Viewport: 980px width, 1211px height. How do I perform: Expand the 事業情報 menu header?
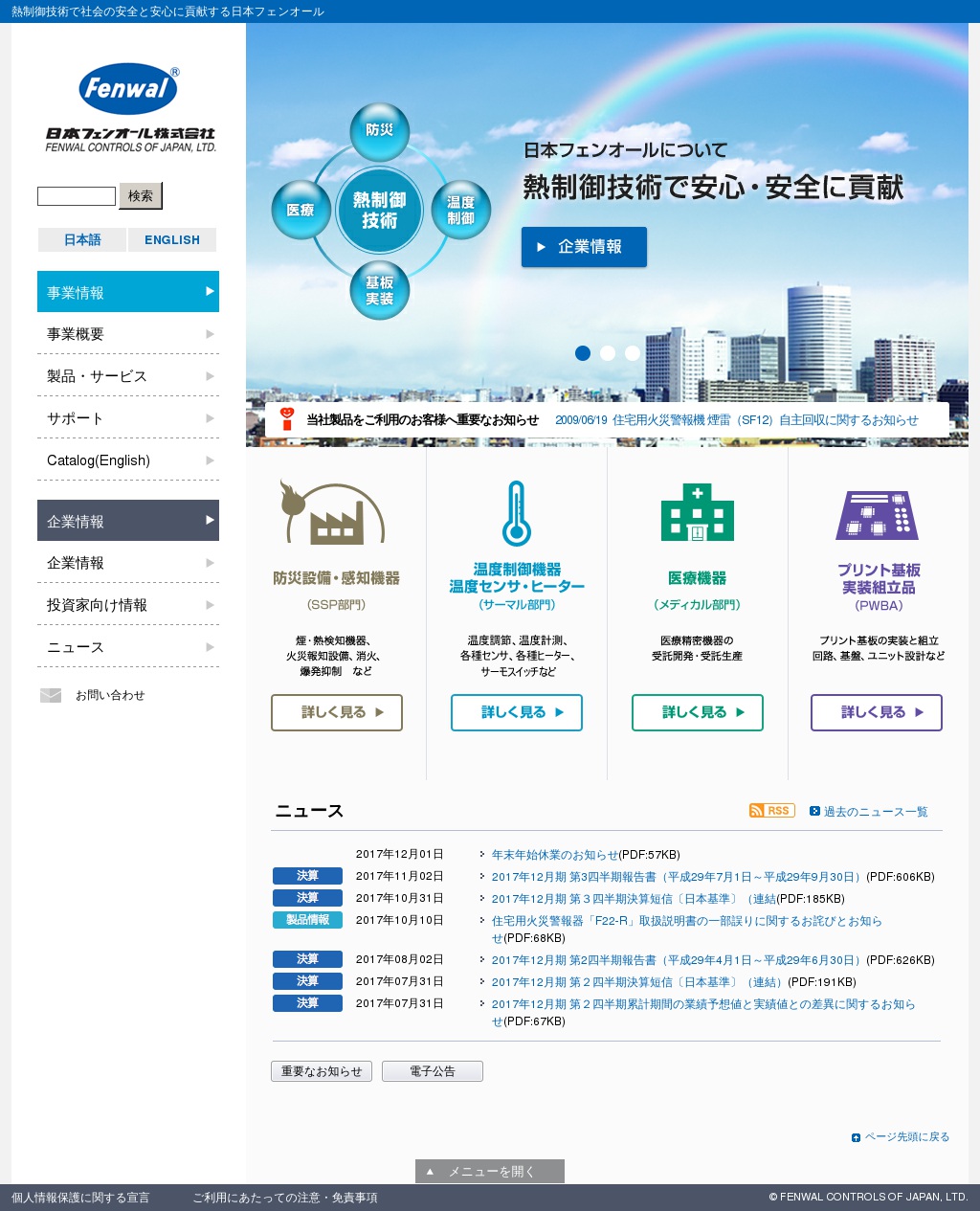(128, 292)
